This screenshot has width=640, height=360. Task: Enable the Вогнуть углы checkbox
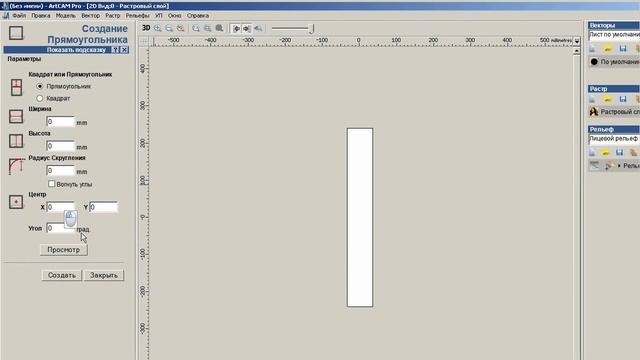pyautogui.click(x=51, y=184)
